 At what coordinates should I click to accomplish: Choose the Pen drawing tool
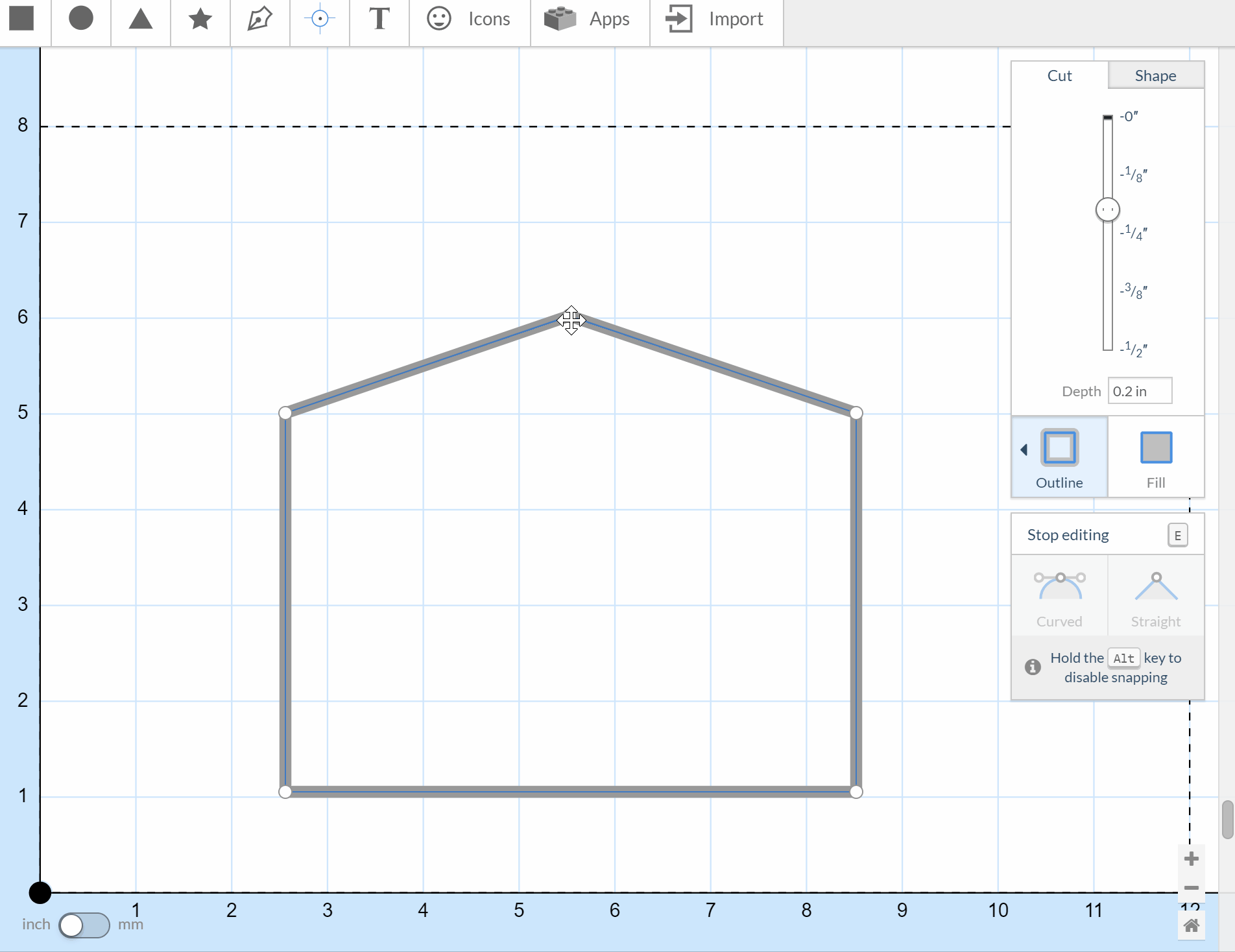[259, 19]
